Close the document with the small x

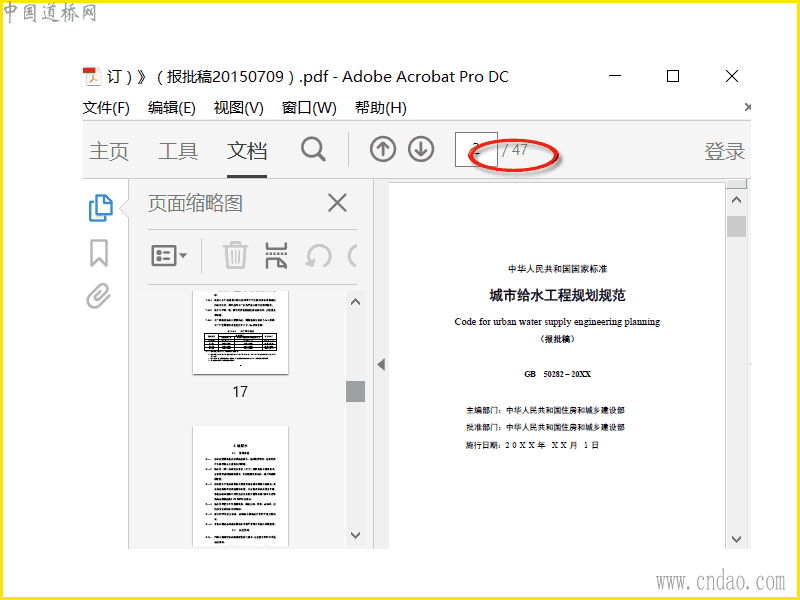click(x=747, y=107)
